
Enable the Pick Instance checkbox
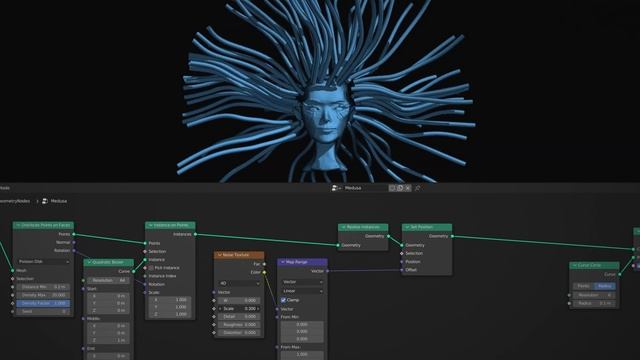[151, 268]
